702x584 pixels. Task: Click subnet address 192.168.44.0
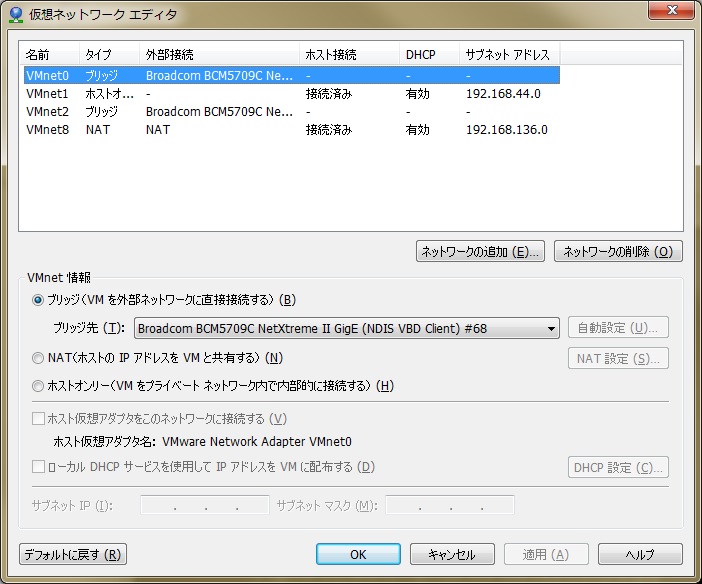503,94
